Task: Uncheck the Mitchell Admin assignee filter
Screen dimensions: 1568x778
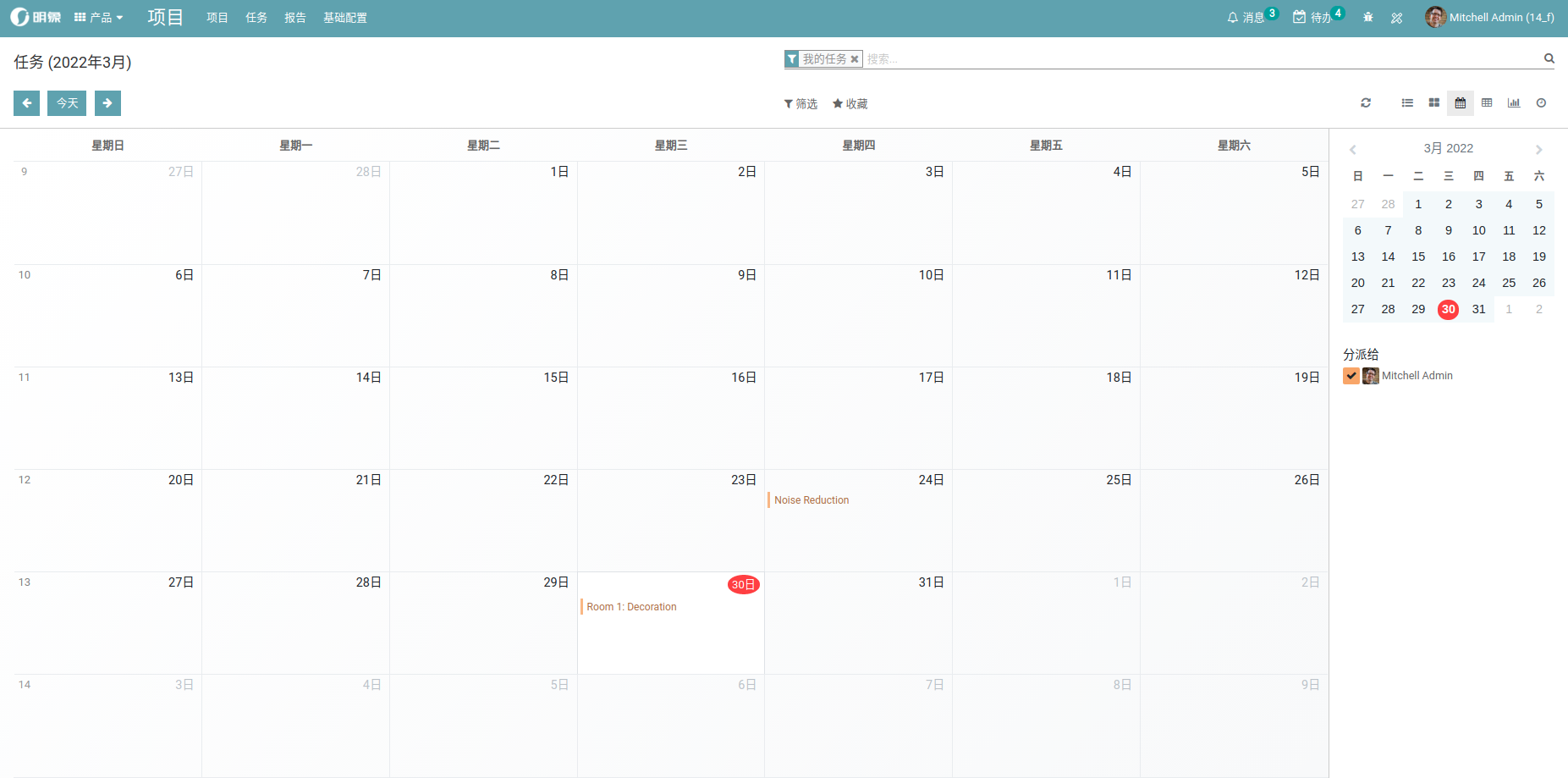Action: pos(1351,376)
